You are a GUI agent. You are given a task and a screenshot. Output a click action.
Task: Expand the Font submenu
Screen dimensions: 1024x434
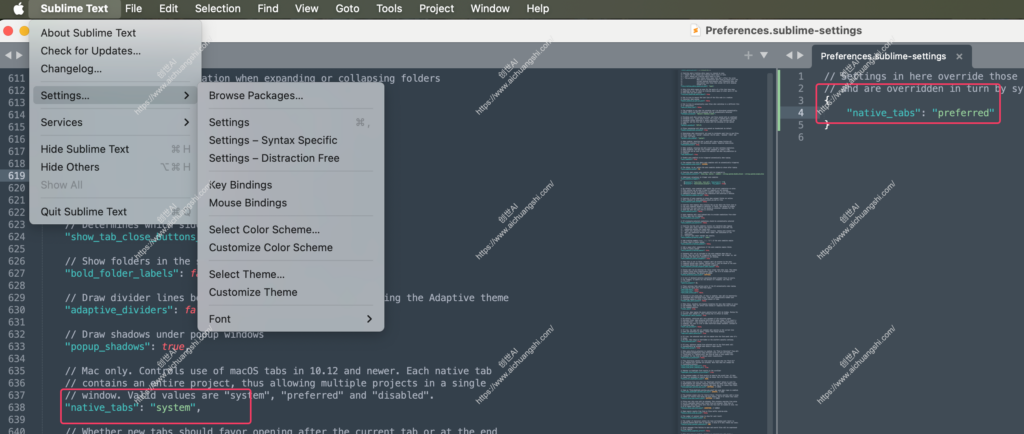[291, 318]
